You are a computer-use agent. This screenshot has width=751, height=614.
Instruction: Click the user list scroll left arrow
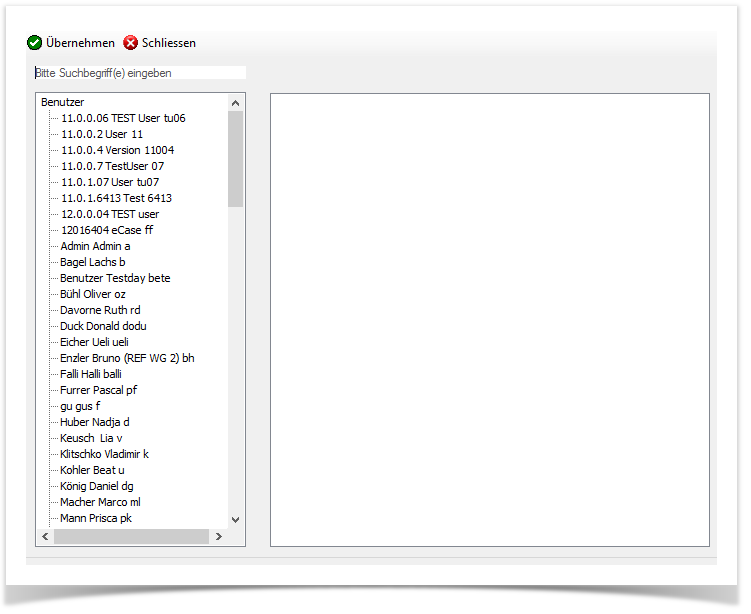45,536
